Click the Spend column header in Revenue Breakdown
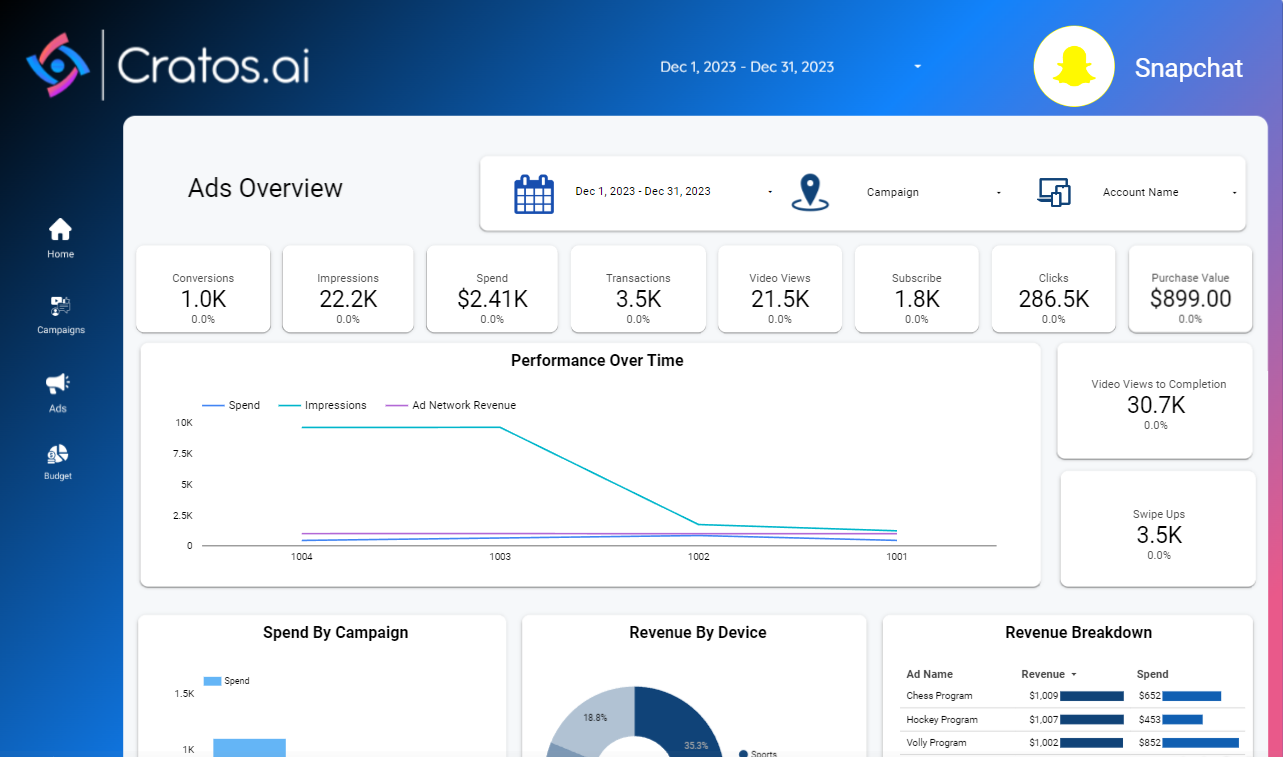This screenshot has height=757, width=1283. coord(1153,675)
